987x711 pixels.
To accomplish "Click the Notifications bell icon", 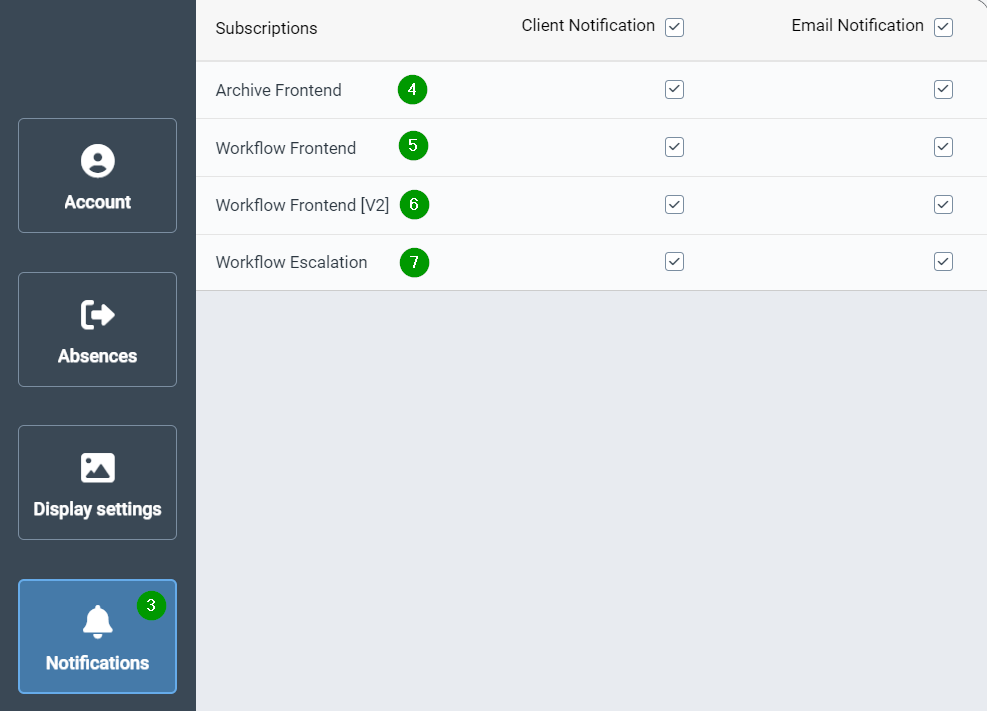I will pos(97,622).
